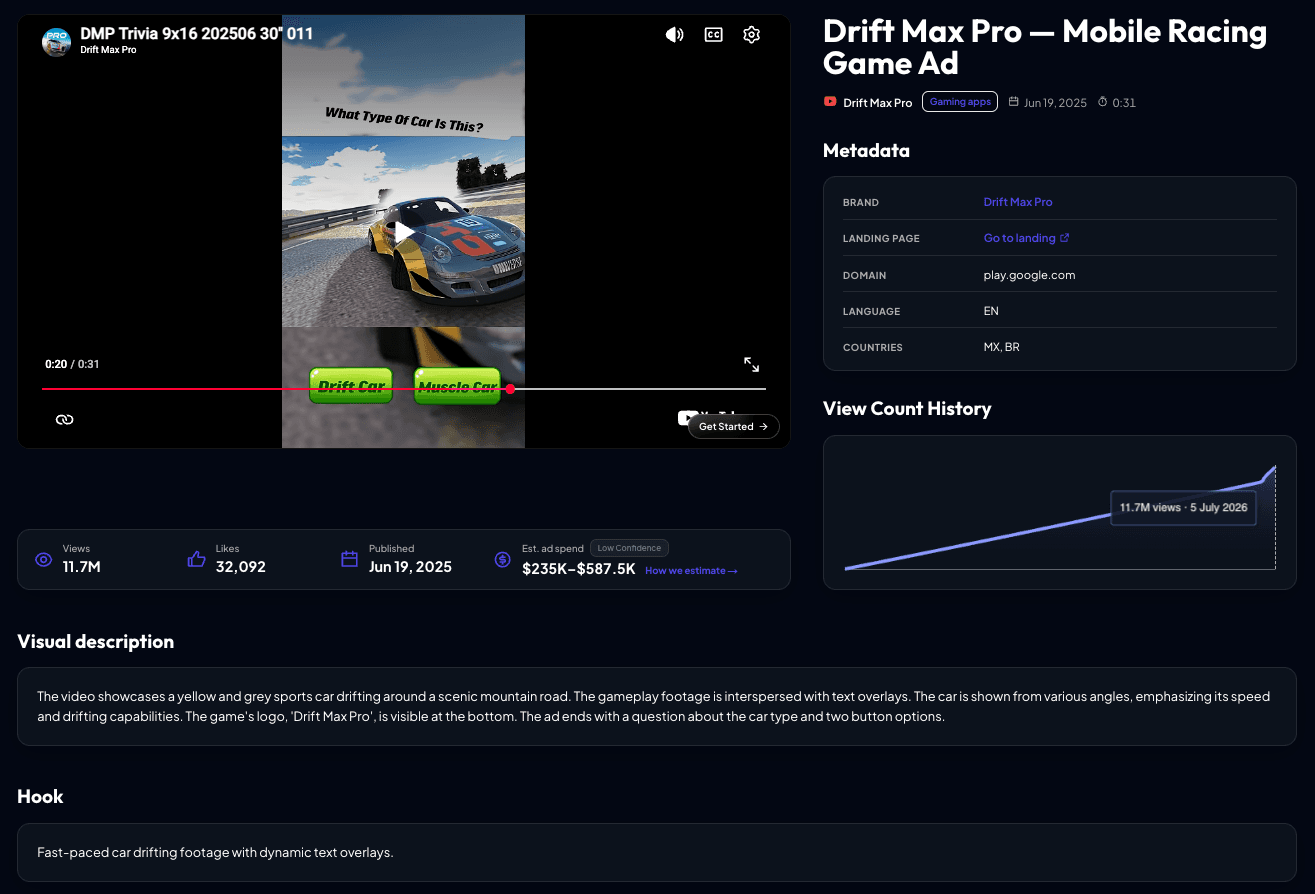The image size is (1315, 894).
Task: Click the green Drift Car answer button
Action: [x=350, y=387]
